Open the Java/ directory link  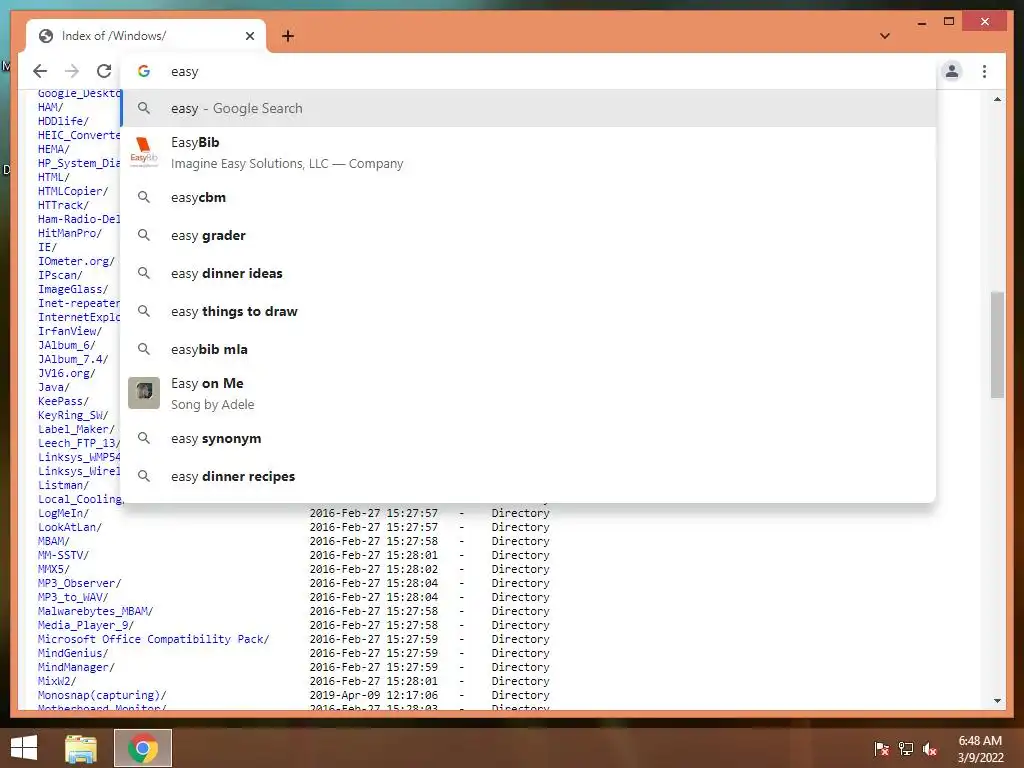[x=54, y=387]
